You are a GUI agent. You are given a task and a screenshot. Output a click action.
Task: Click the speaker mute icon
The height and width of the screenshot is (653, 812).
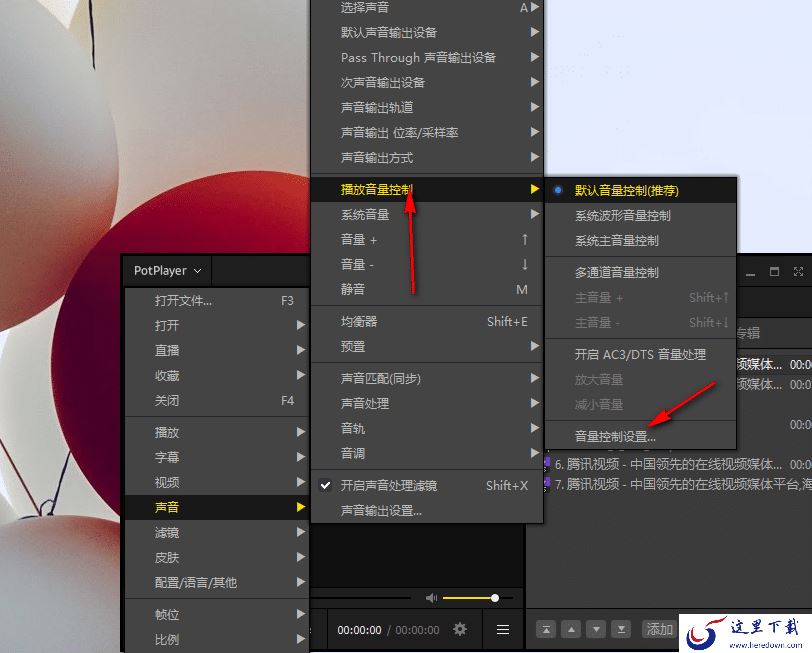pyautogui.click(x=431, y=598)
